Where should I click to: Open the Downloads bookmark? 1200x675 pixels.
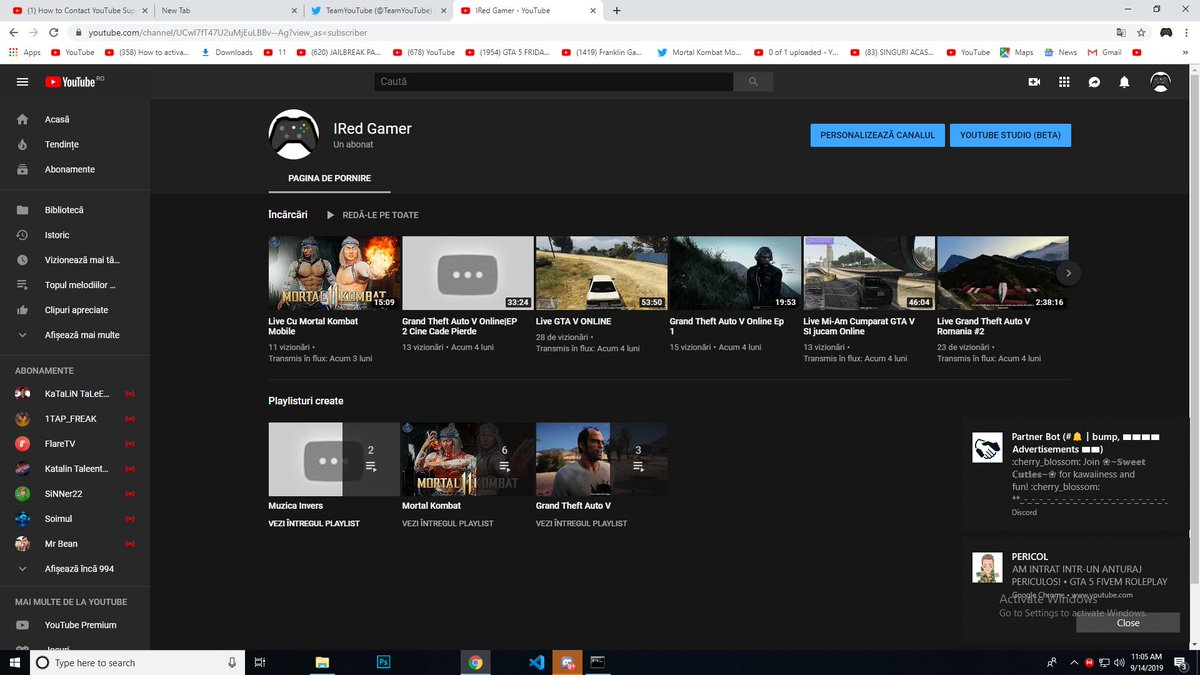(227, 52)
